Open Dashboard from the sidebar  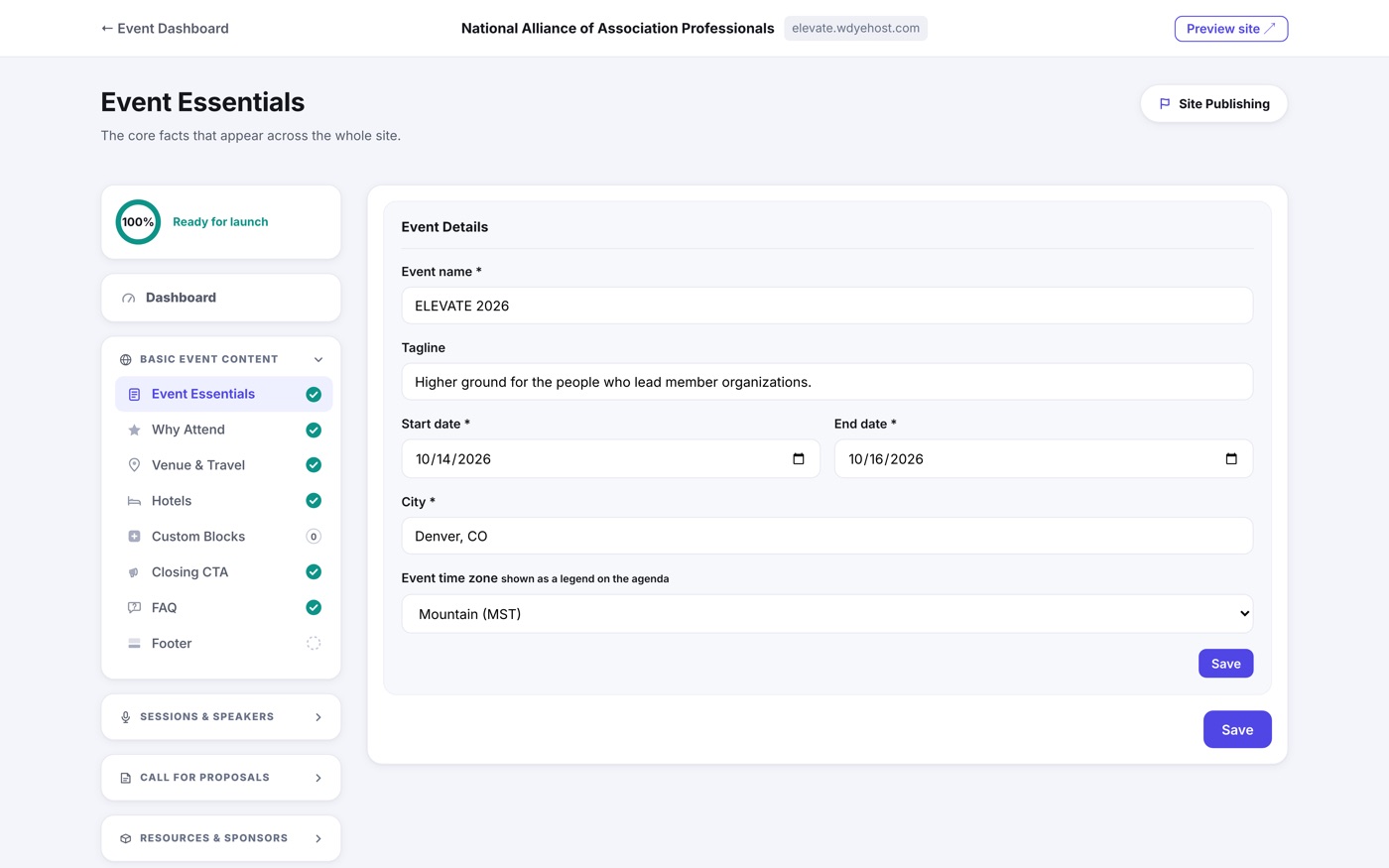point(221,298)
